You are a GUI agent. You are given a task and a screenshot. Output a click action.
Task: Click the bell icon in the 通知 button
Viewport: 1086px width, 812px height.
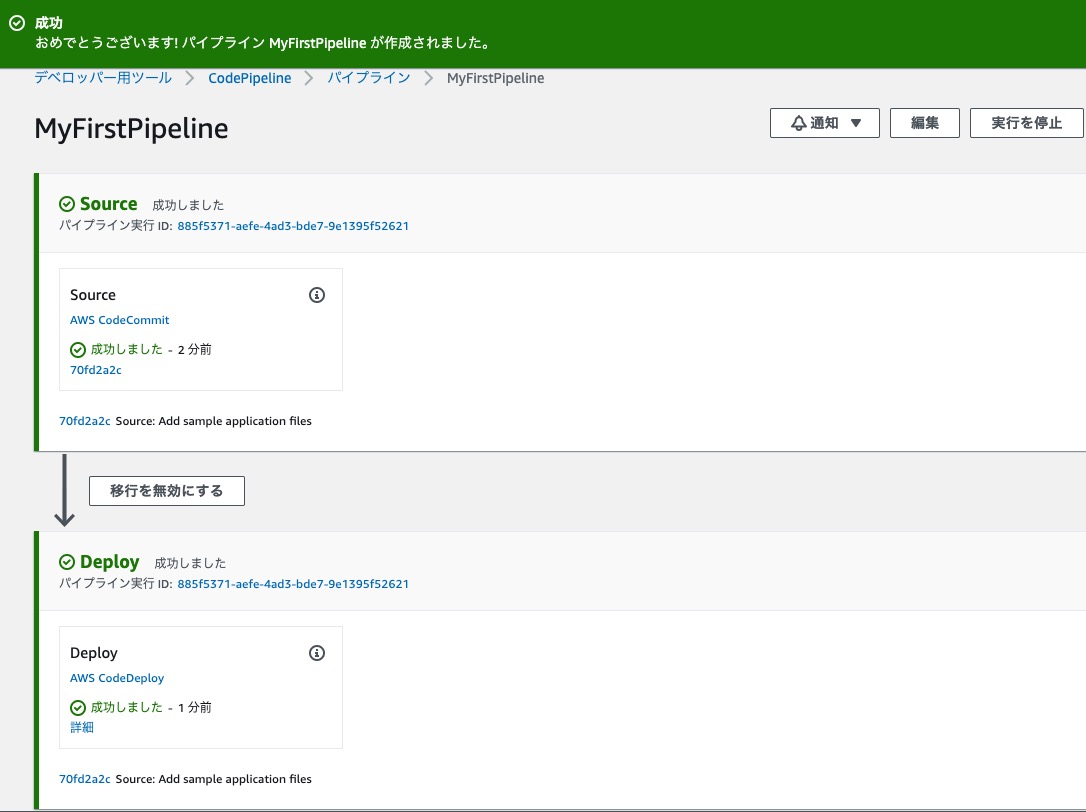[x=797, y=122]
